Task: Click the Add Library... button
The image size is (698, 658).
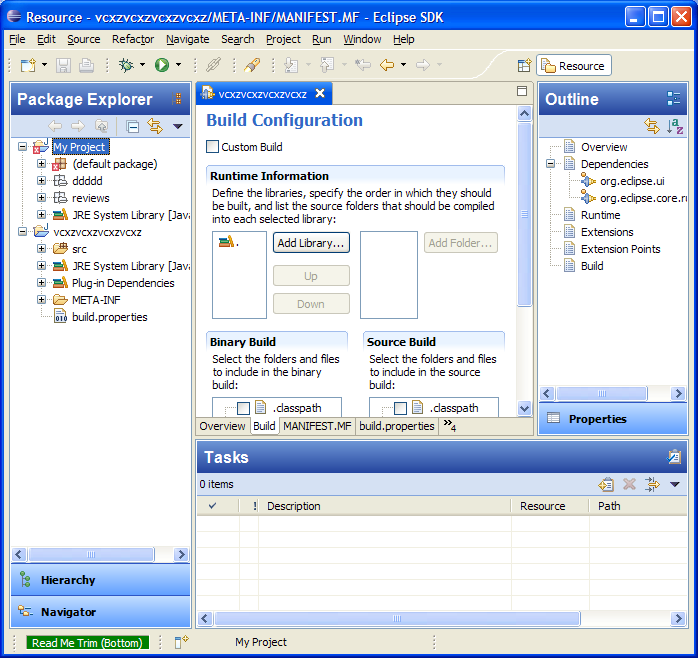Action: click(311, 243)
